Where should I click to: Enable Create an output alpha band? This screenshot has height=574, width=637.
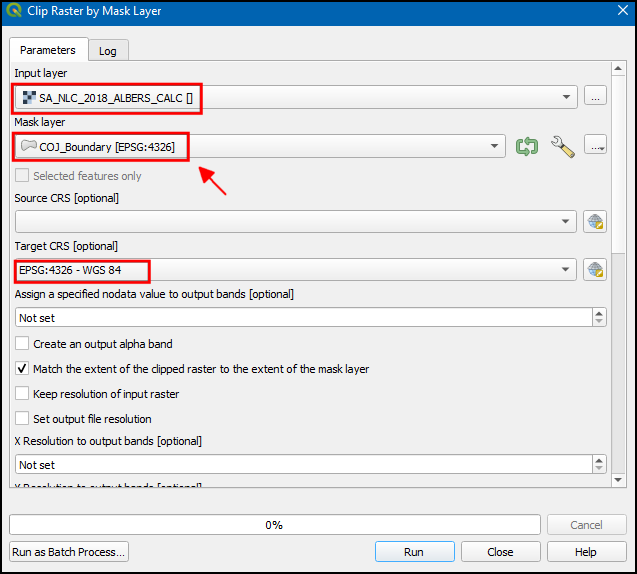pyautogui.click(x=23, y=344)
